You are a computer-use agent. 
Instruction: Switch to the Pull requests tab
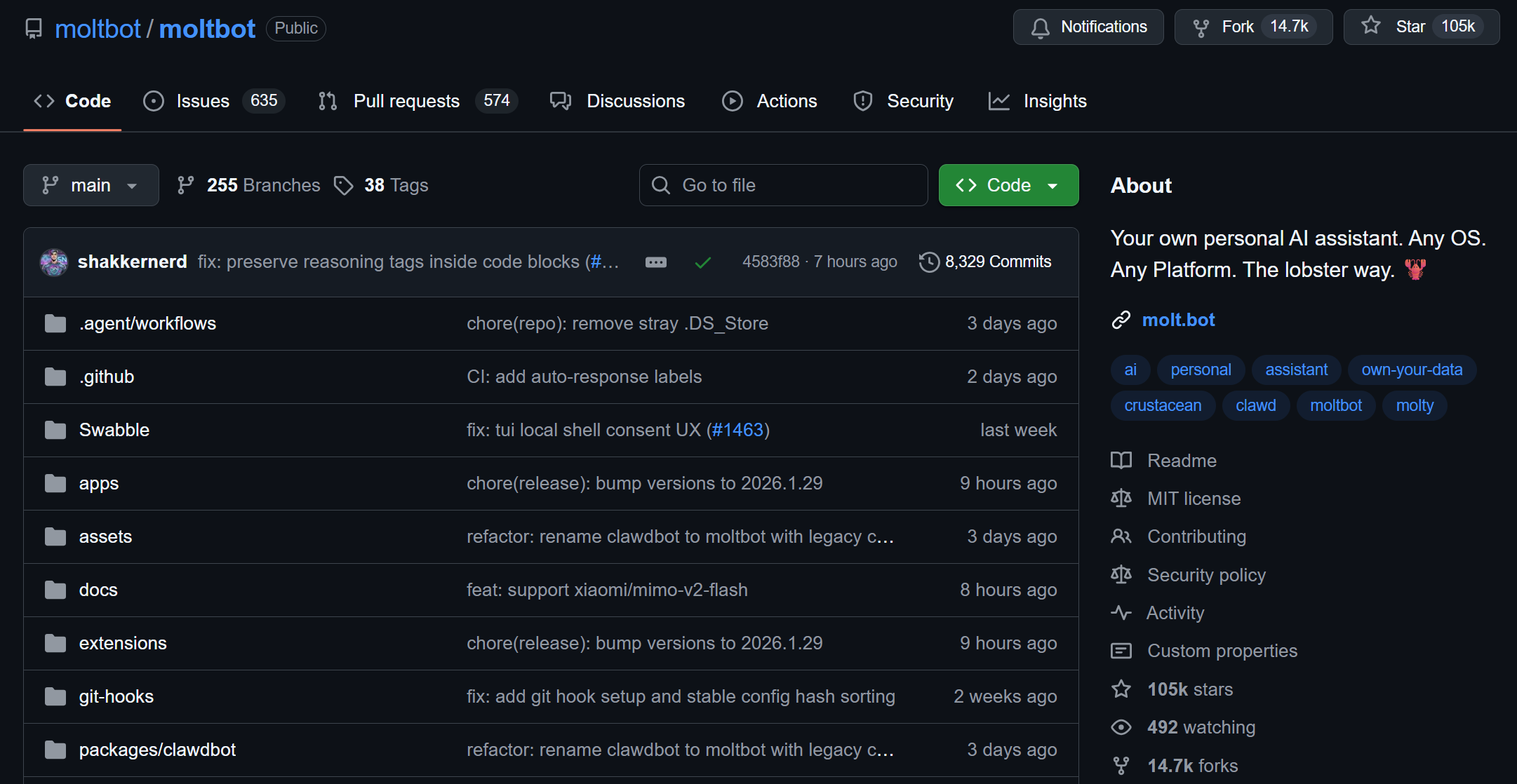coord(406,101)
